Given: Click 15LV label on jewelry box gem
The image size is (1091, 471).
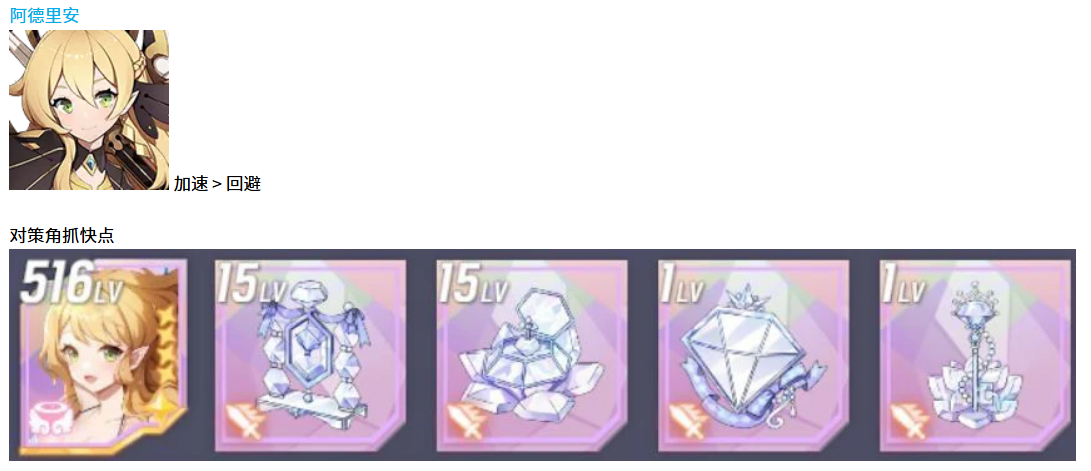Looking at the screenshot, I should (475, 283).
